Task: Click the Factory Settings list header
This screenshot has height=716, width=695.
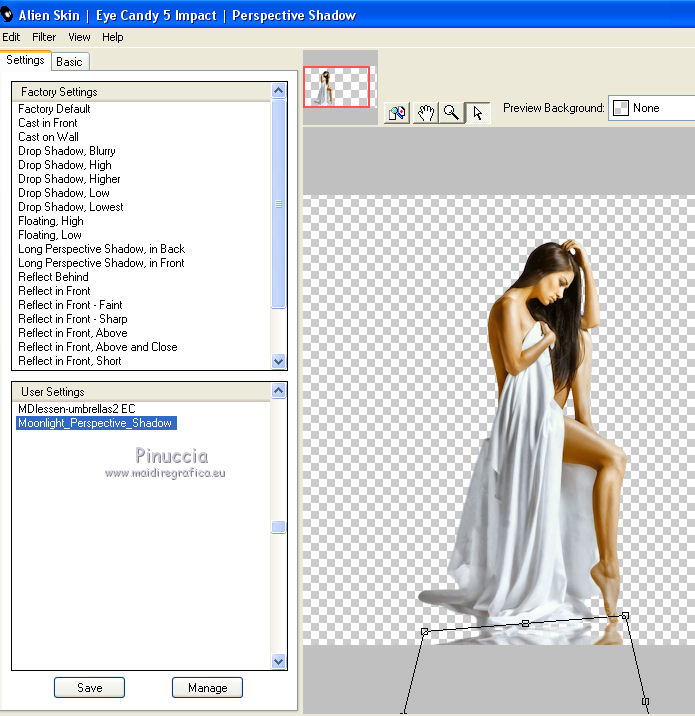Action: pos(141,92)
